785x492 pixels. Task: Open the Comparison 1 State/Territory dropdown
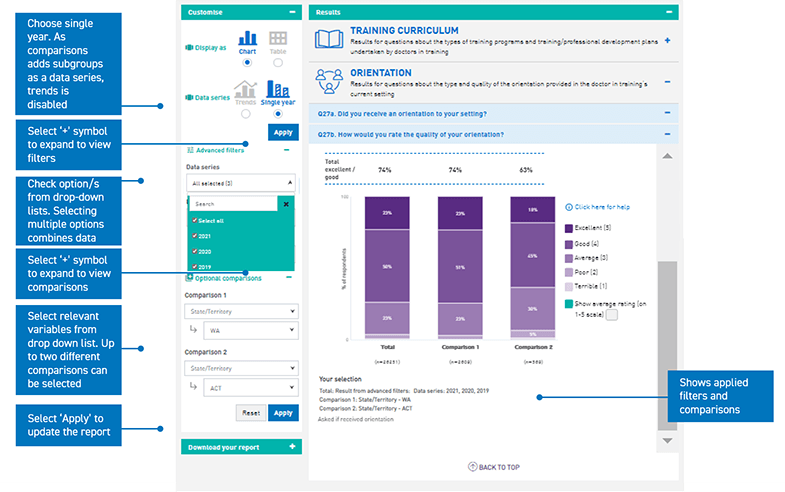tap(241, 311)
